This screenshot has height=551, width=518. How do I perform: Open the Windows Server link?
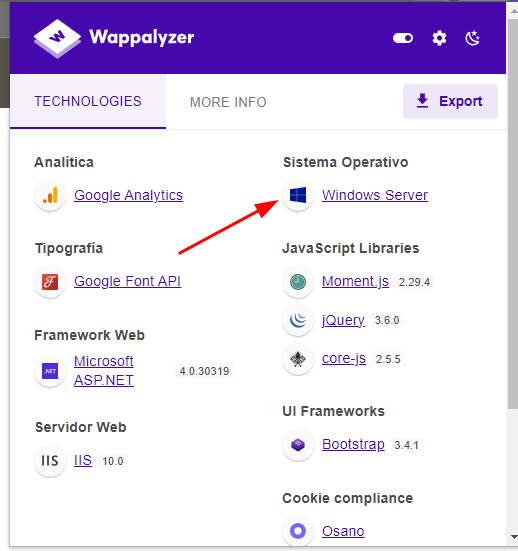pyautogui.click(x=375, y=195)
